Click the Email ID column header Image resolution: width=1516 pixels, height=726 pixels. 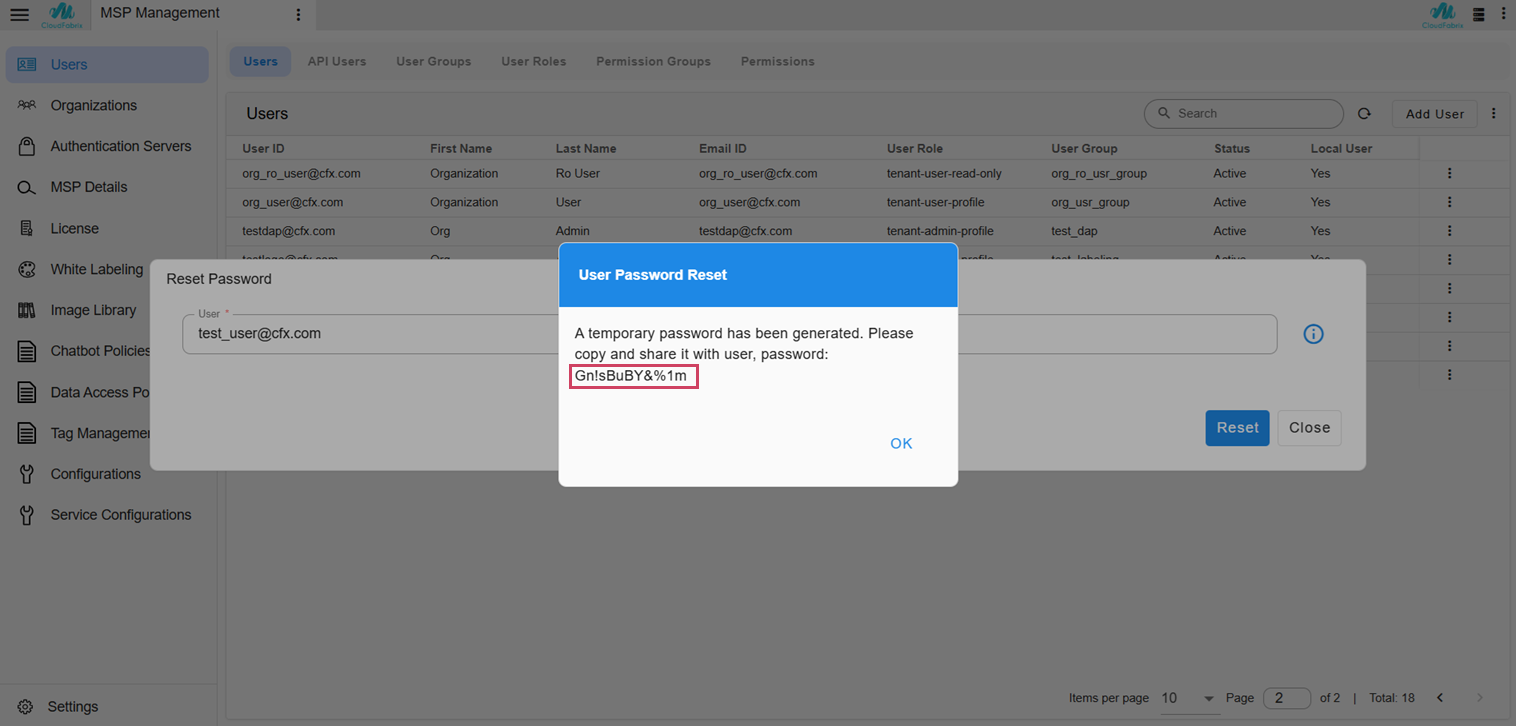[723, 148]
